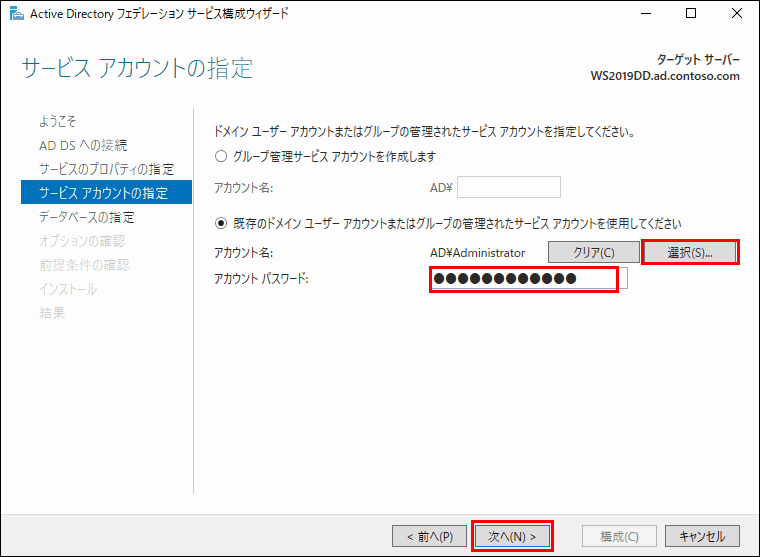The height and width of the screenshot is (557, 760).
Task: Open the データベースの指定 step
Action: [87, 217]
